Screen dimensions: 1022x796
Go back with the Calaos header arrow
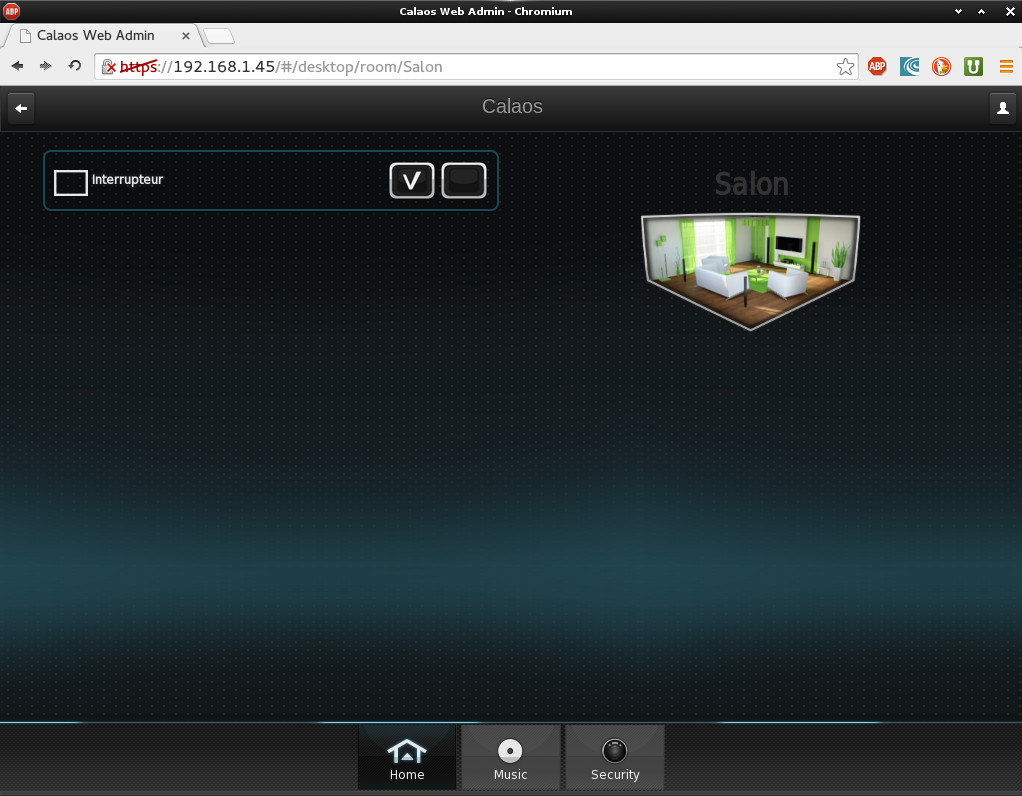pos(21,108)
